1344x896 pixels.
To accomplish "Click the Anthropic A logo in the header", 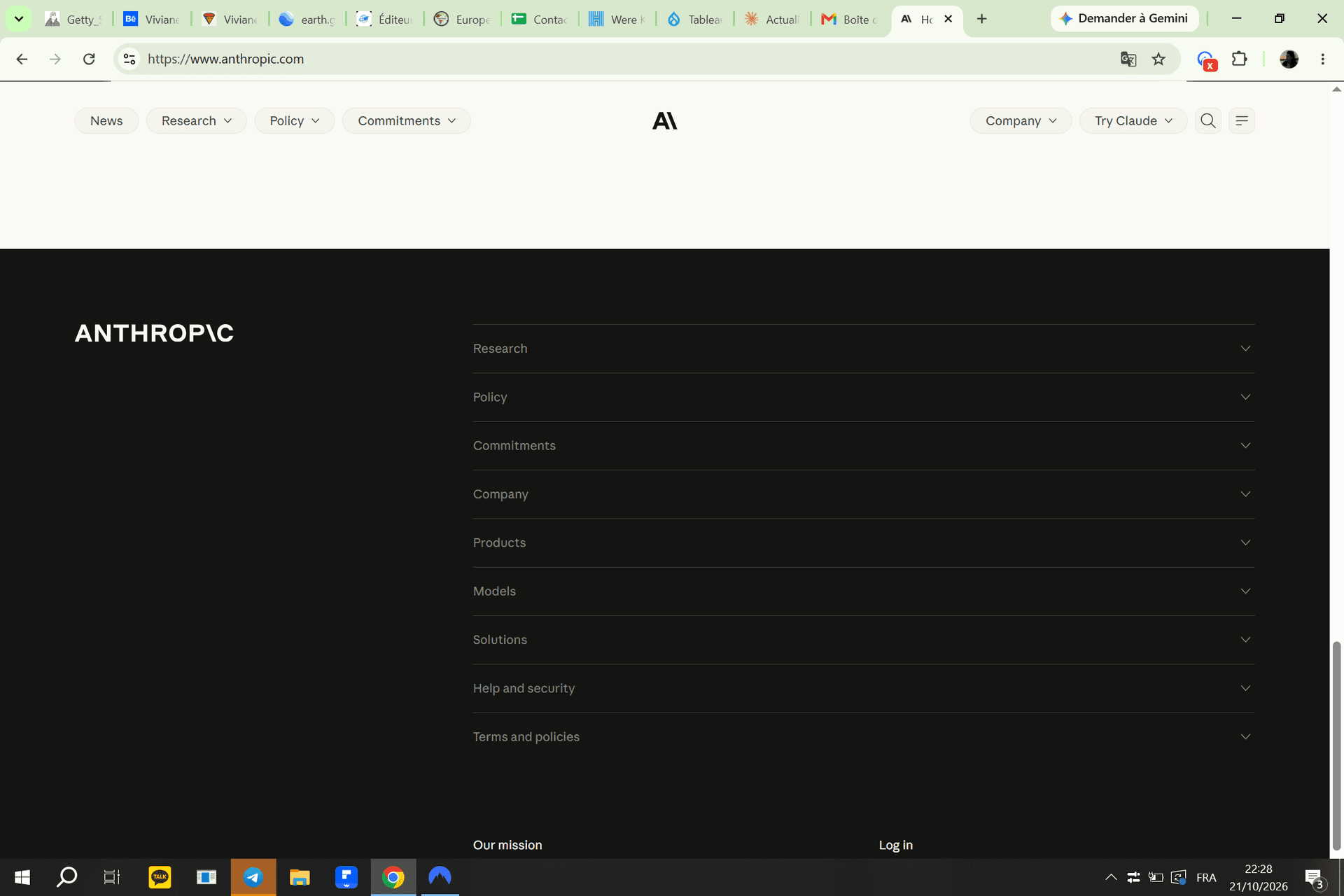I will (x=664, y=121).
